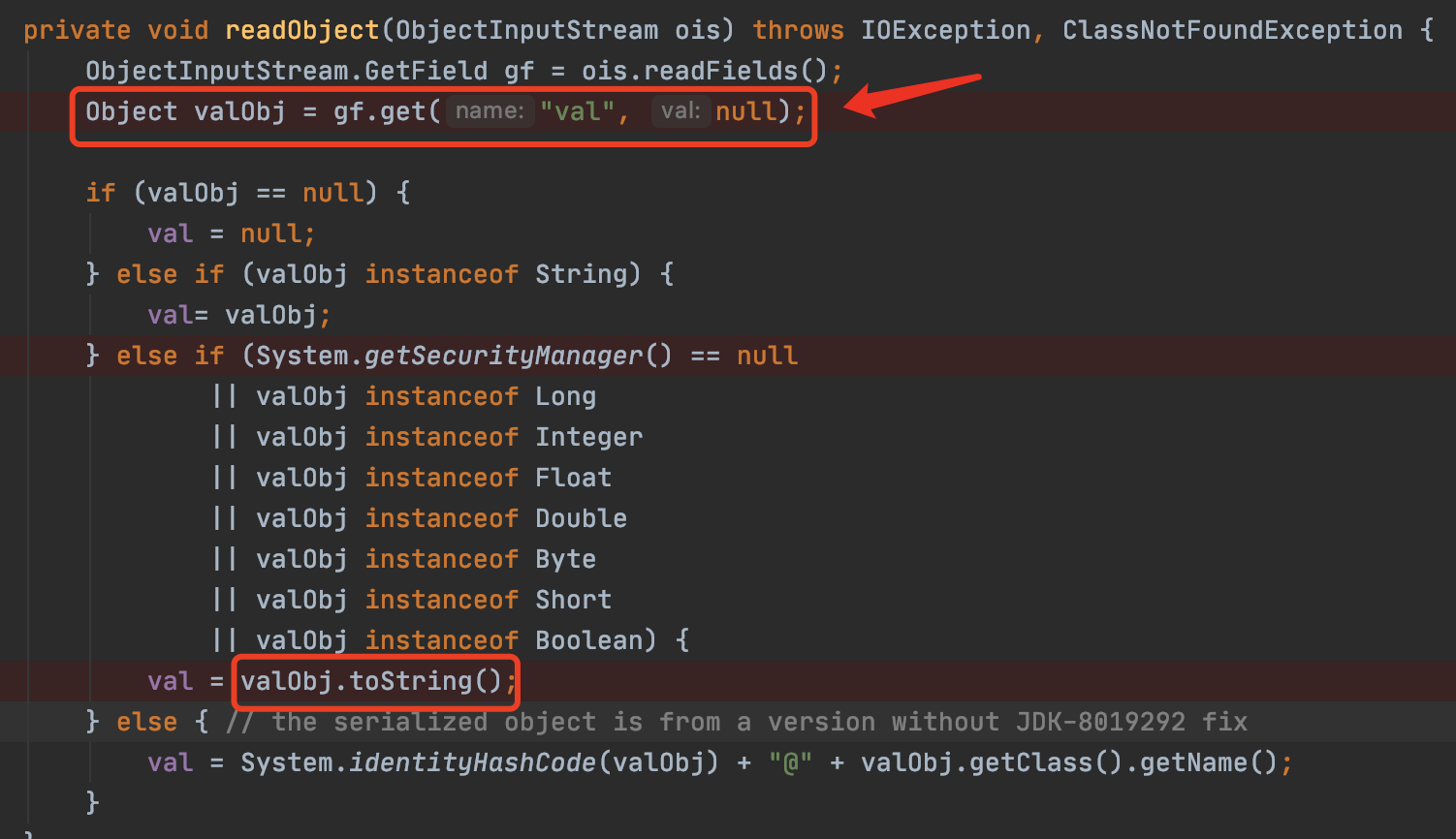Click the "val" string literal in gf.get
The image size is (1456, 839).
click(578, 111)
